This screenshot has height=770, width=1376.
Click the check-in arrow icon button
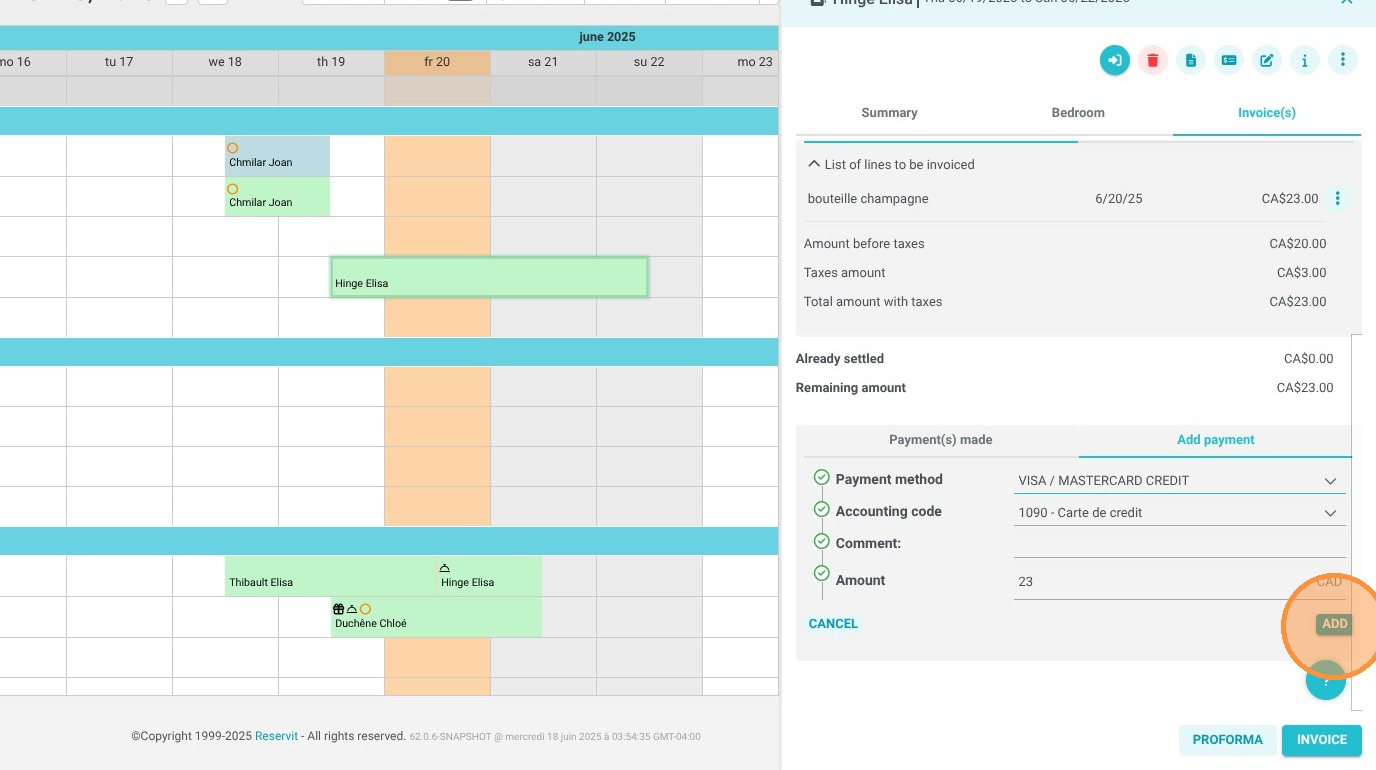[1115, 60]
